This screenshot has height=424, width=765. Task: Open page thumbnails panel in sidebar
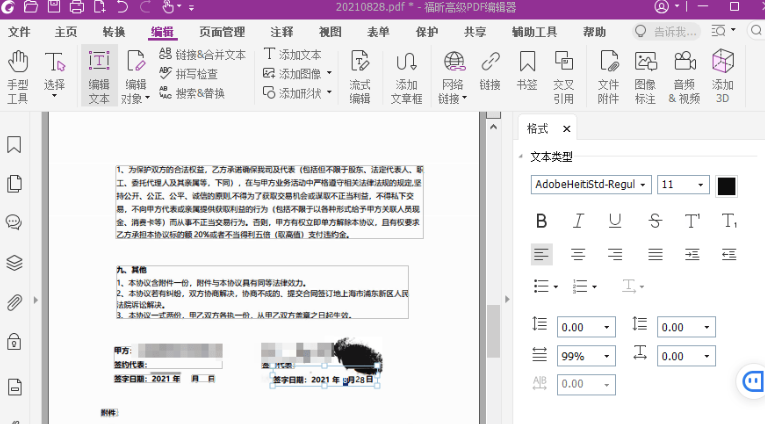pos(14,183)
